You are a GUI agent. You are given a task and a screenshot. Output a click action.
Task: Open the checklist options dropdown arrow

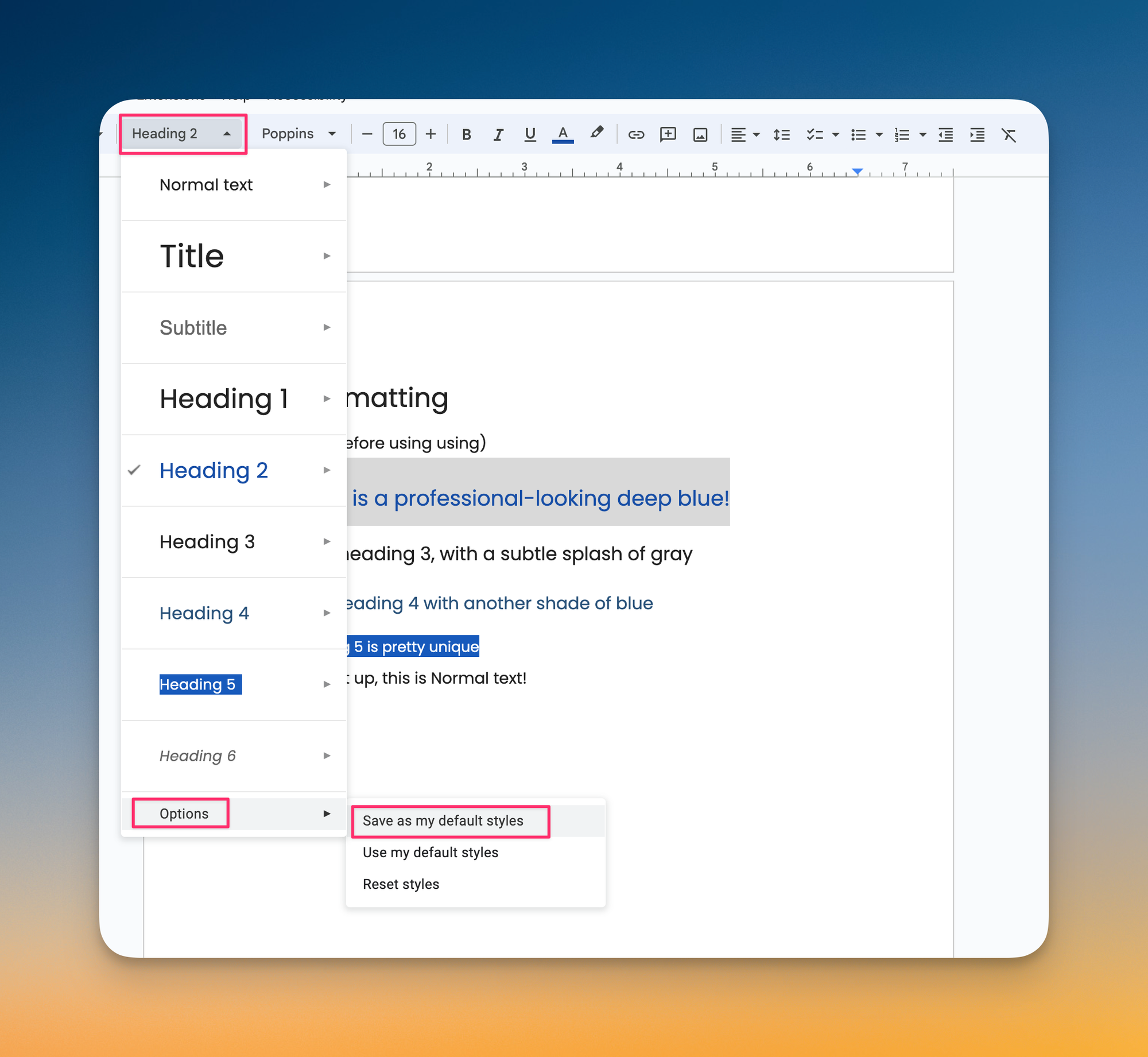tap(835, 134)
